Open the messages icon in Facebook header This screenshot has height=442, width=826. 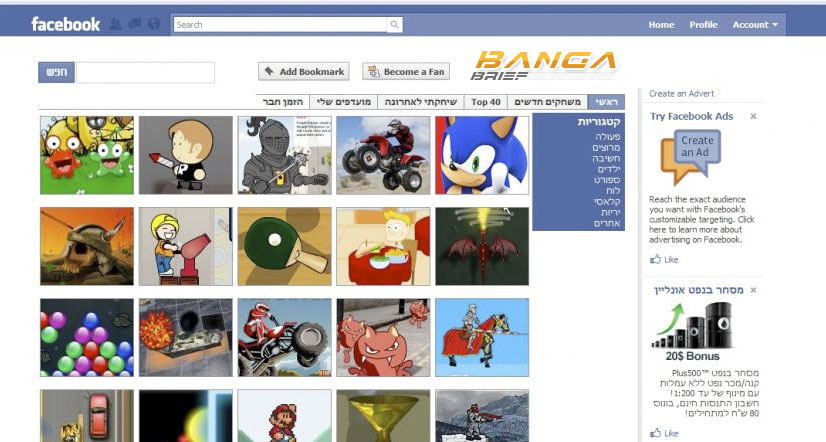click(135, 24)
